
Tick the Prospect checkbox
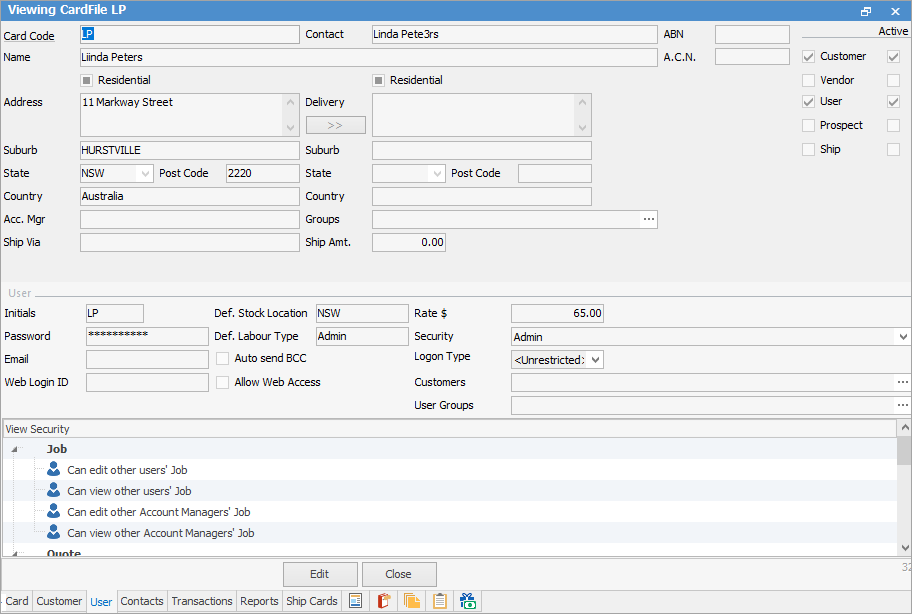(x=809, y=126)
